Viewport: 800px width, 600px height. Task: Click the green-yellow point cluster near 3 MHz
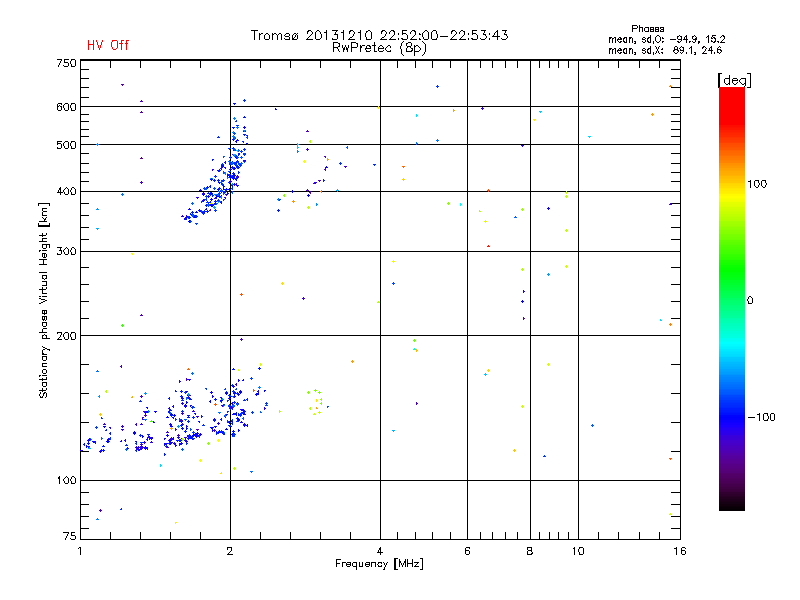[316, 402]
